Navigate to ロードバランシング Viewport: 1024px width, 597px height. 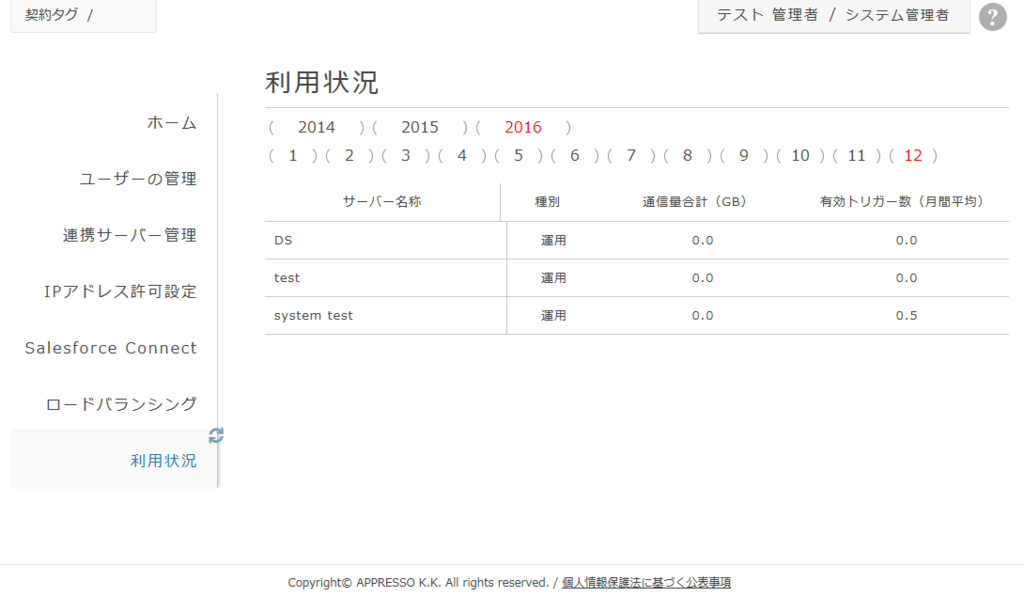pos(121,404)
